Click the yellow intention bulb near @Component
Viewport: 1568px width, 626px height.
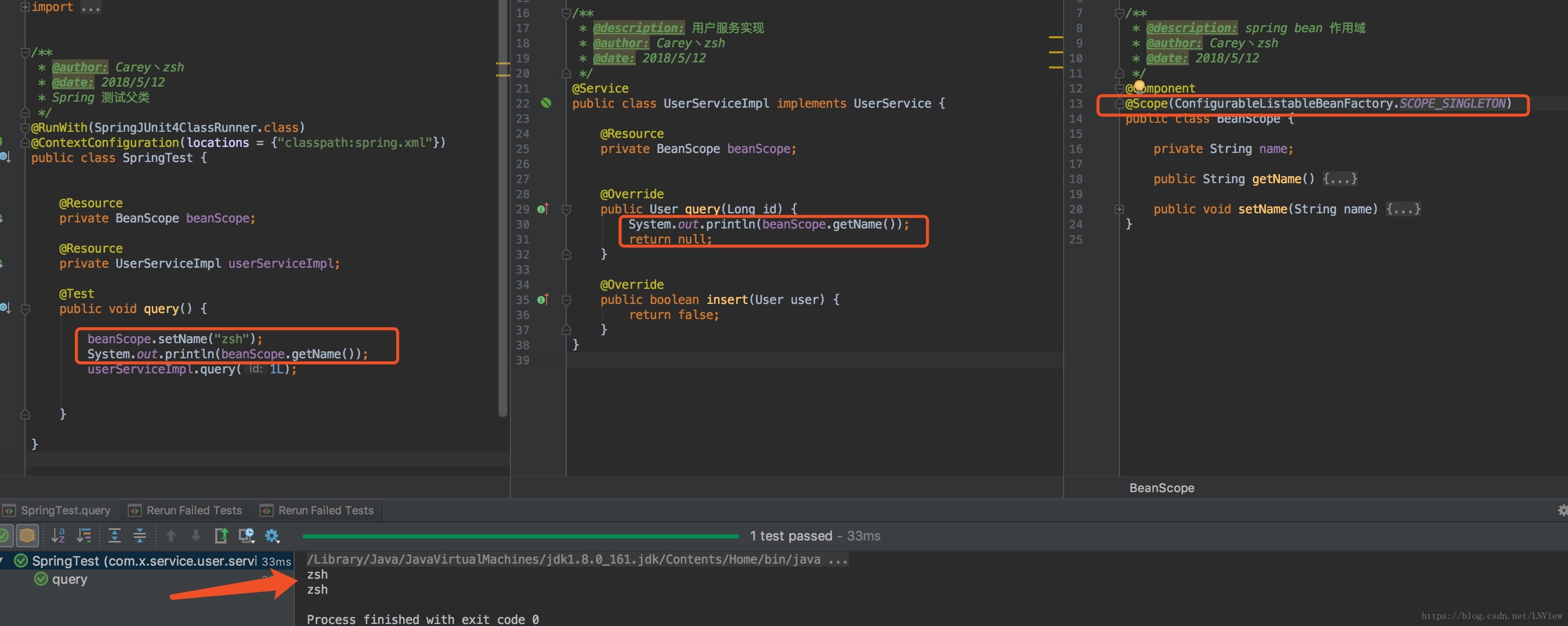(x=1140, y=87)
